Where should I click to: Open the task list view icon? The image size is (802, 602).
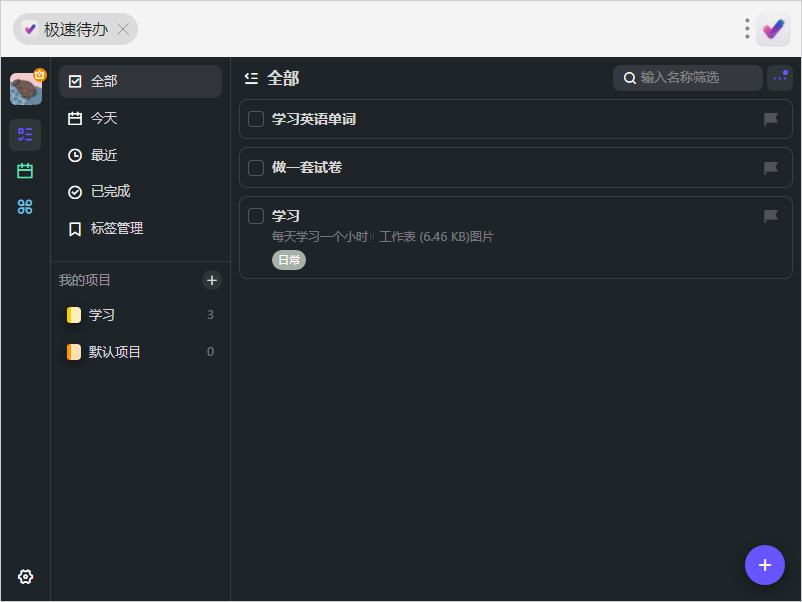click(25, 135)
